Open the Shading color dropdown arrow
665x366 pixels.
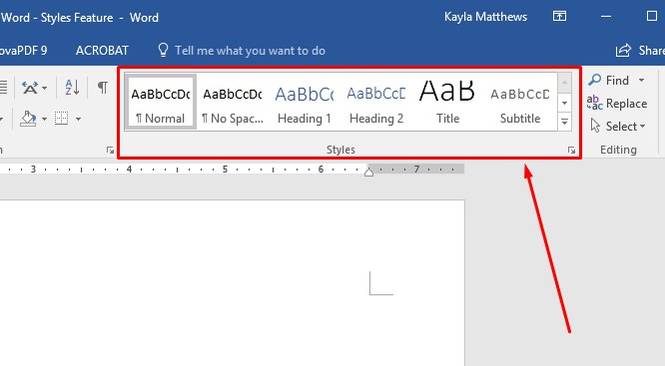pyautogui.click(x=44, y=119)
